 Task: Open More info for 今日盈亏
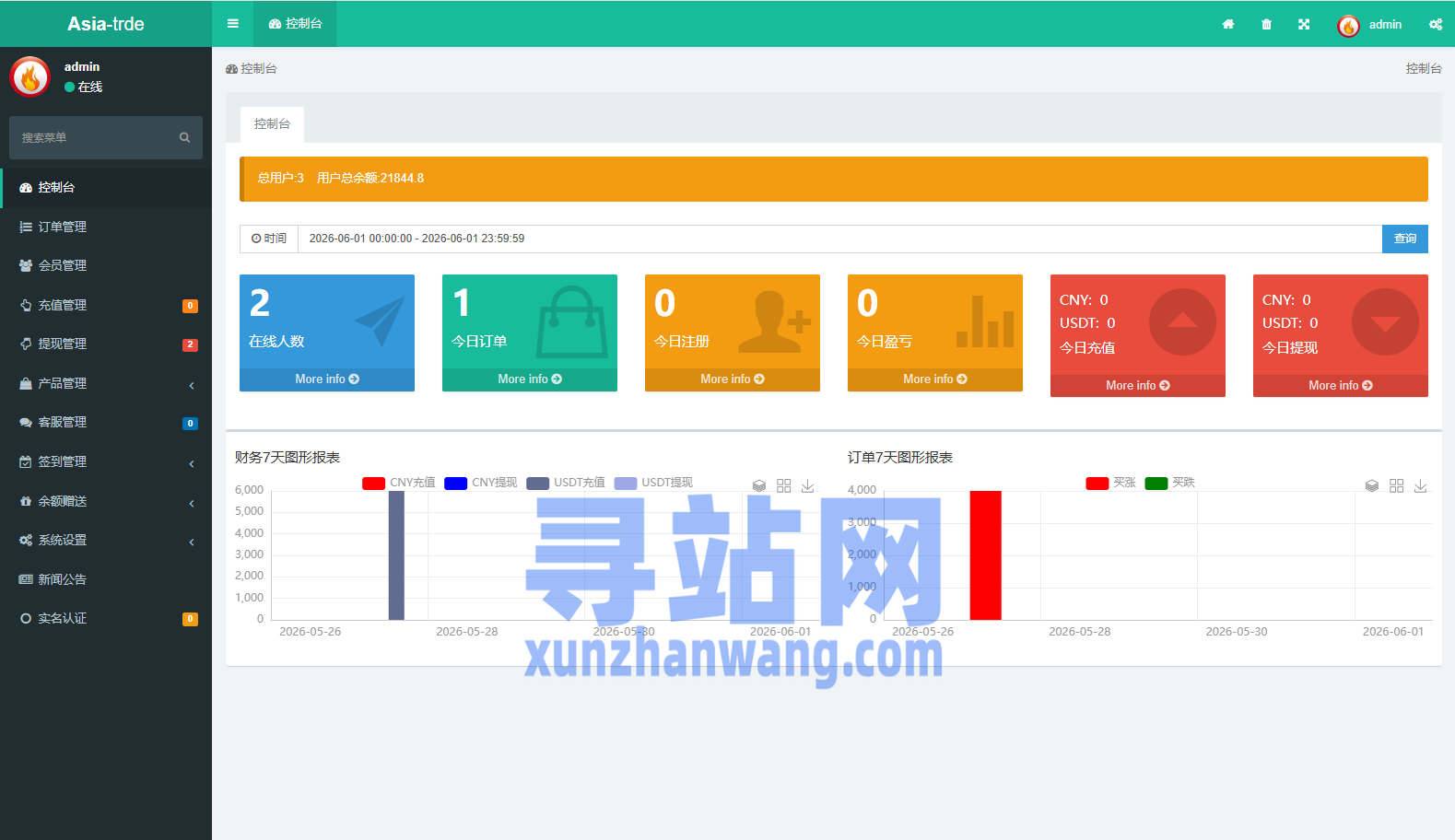click(x=935, y=379)
